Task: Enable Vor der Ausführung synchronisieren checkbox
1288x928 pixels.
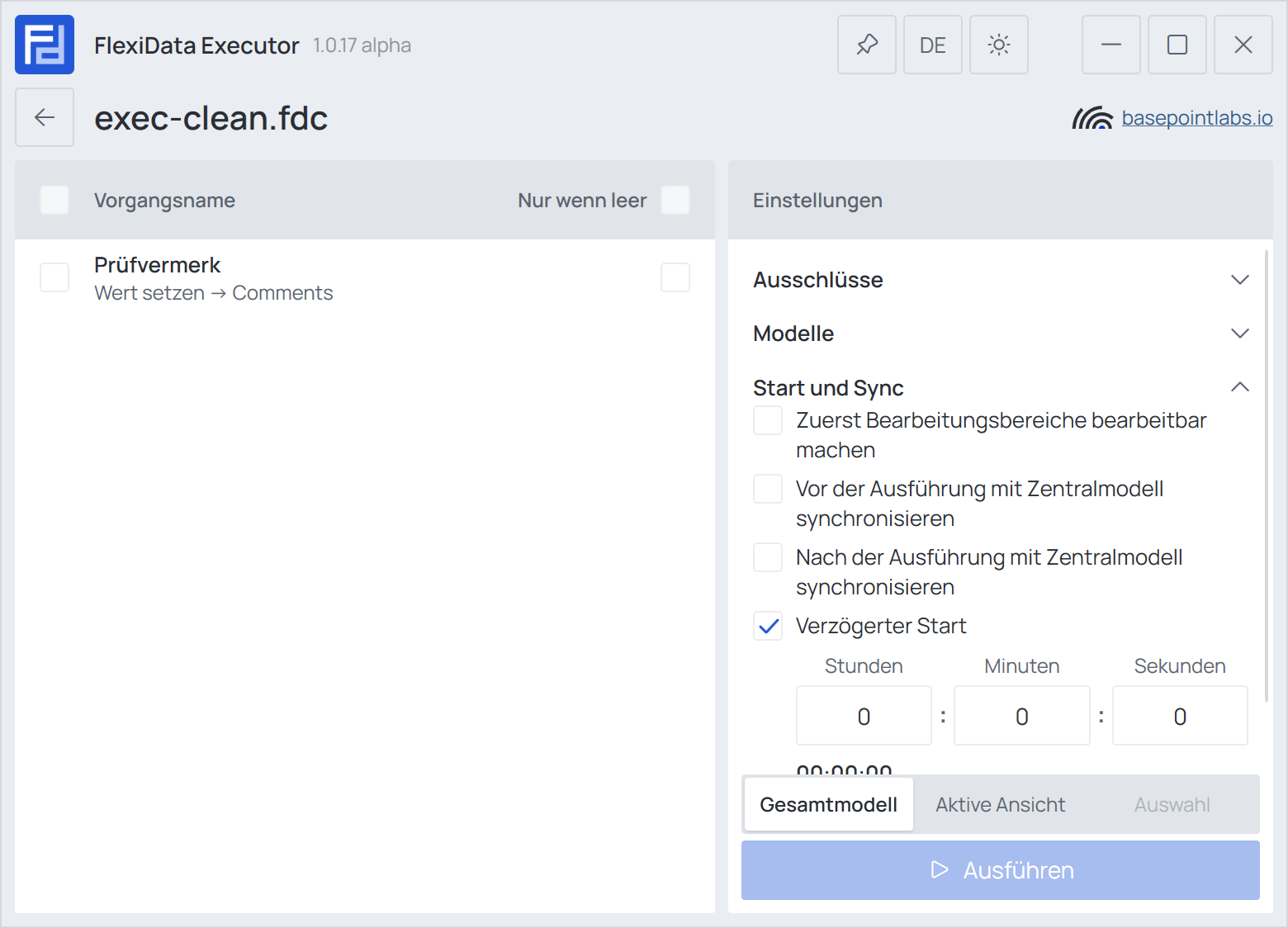Action: click(768, 489)
